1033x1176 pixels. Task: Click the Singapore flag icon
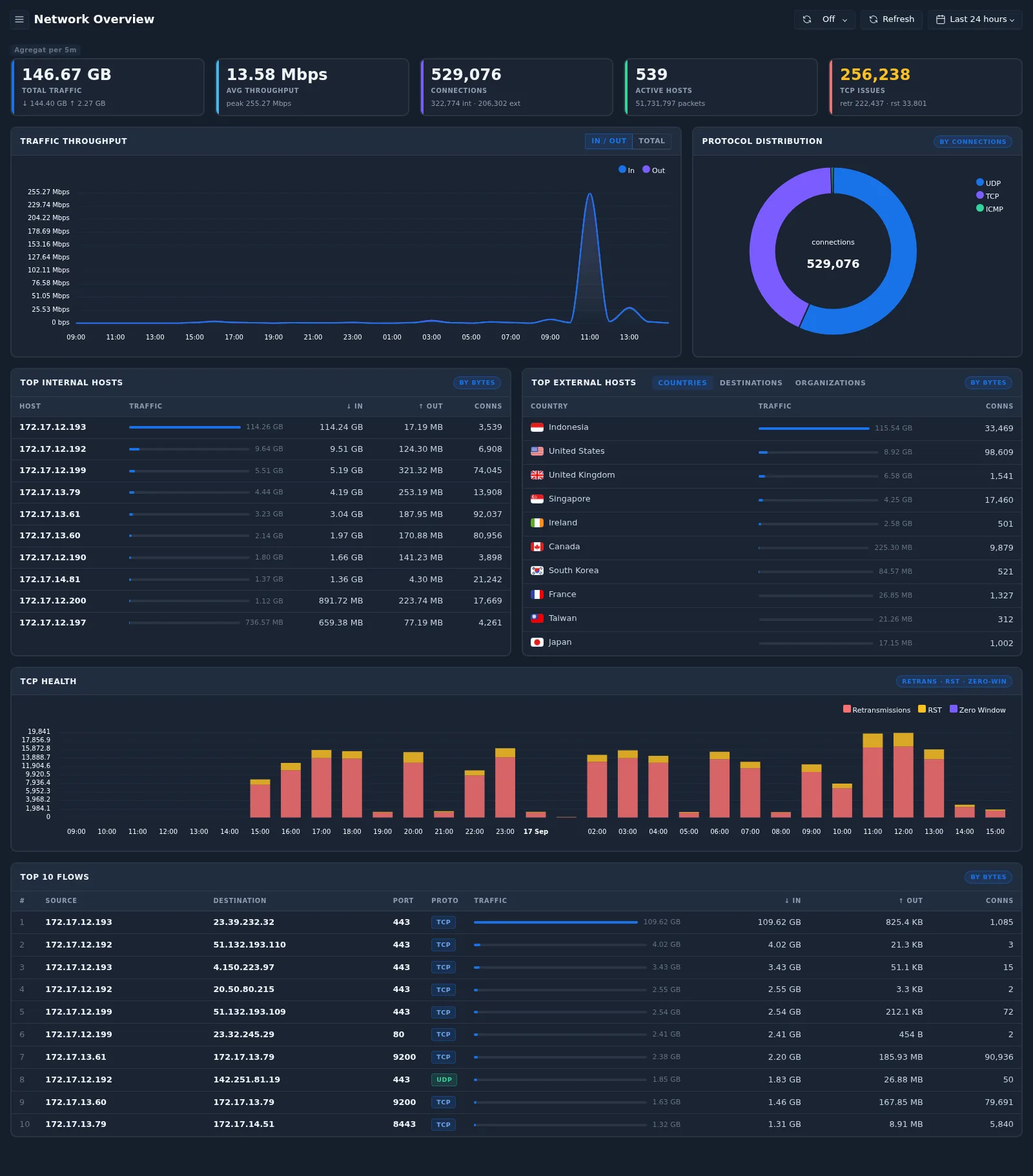click(x=537, y=499)
